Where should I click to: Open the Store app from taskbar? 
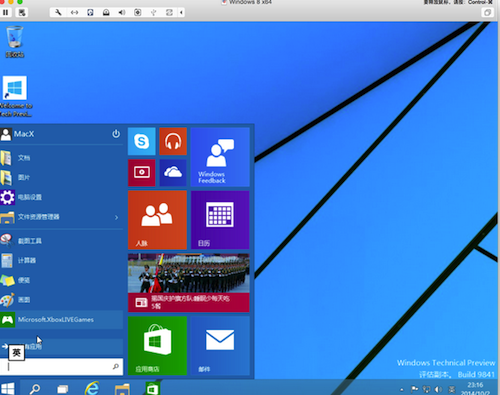[153, 388]
